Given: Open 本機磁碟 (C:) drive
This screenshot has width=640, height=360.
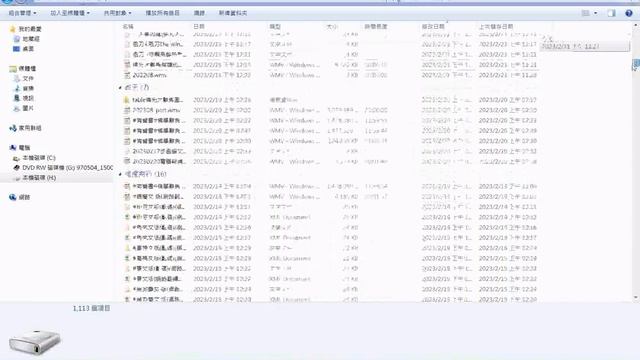Looking at the screenshot, I should (x=39, y=158).
